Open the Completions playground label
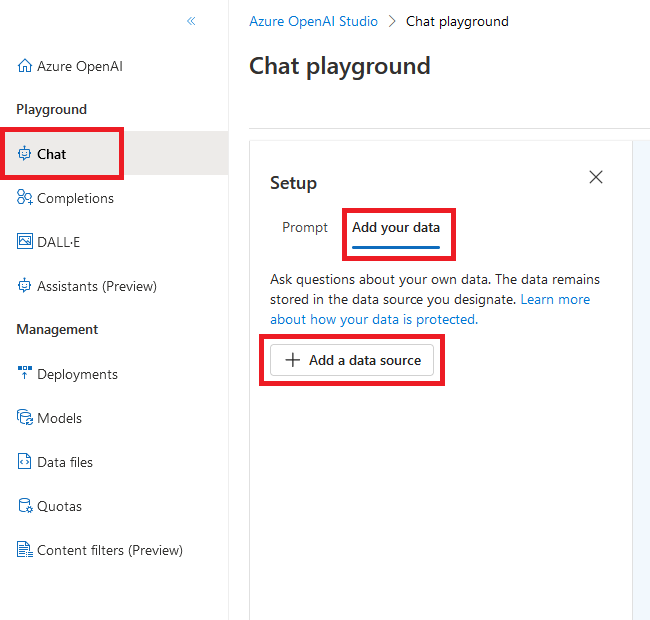The image size is (650, 620). (76, 198)
